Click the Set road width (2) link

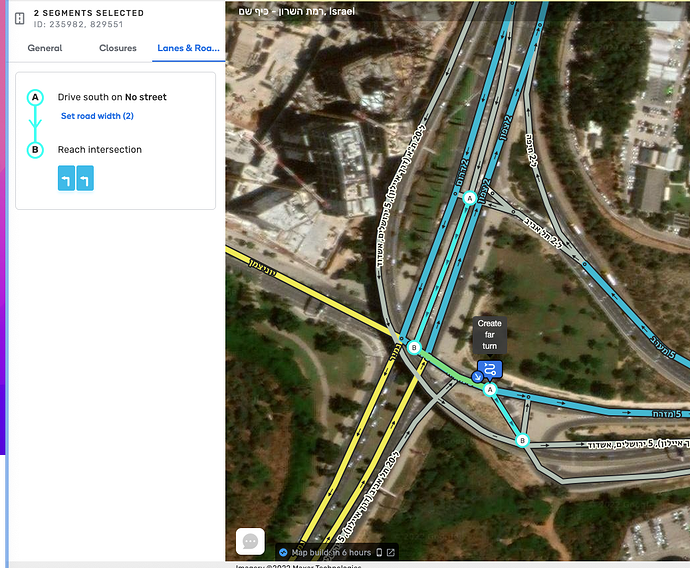(97, 116)
